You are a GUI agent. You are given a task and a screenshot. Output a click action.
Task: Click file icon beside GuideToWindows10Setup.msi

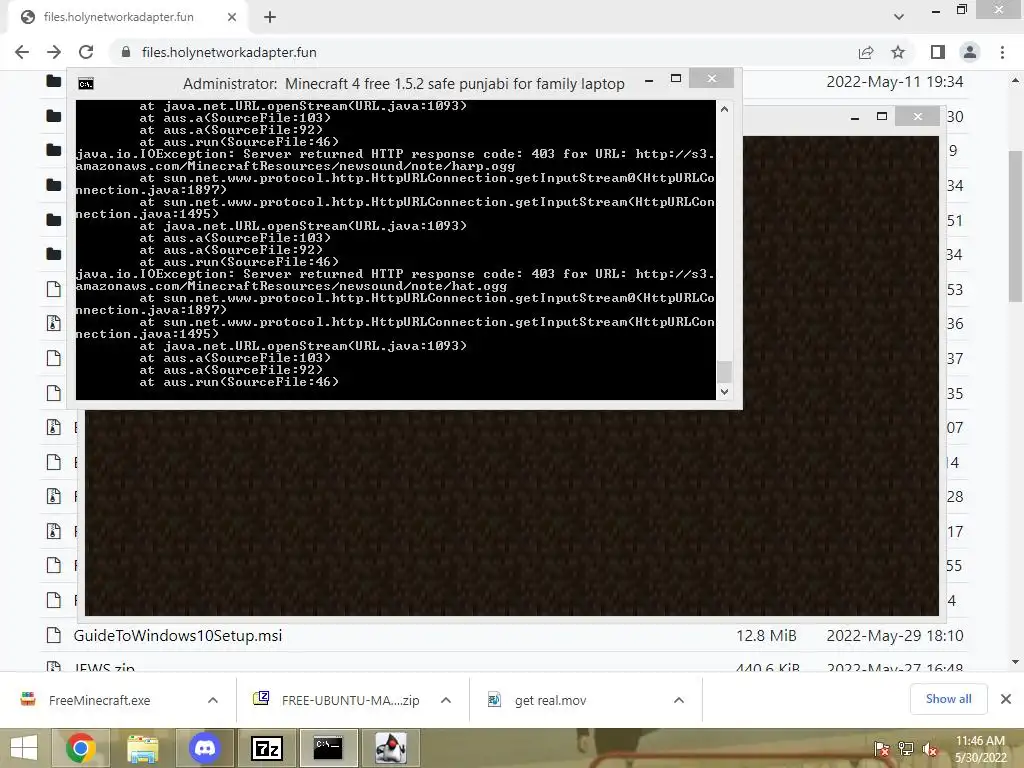[x=54, y=635]
